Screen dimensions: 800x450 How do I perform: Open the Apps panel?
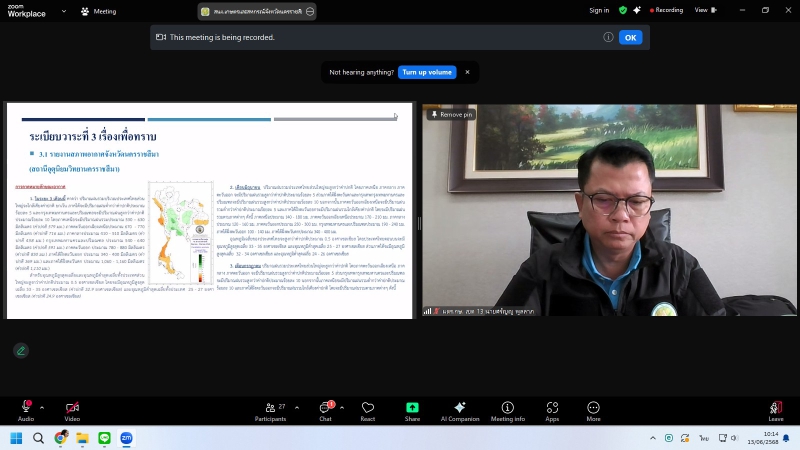point(552,409)
